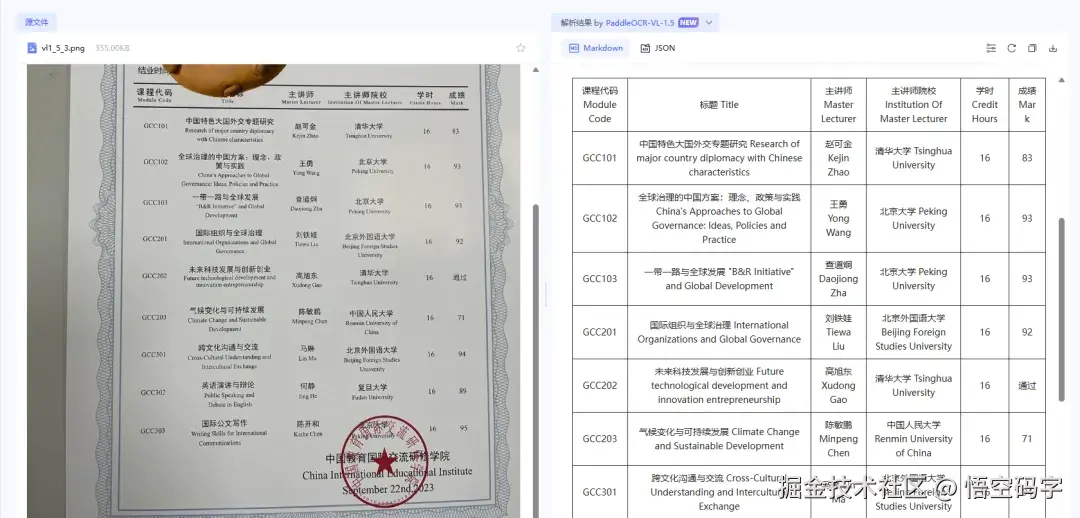Click the Renmin University of China cell
The height and width of the screenshot is (518, 1080).
point(913,439)
